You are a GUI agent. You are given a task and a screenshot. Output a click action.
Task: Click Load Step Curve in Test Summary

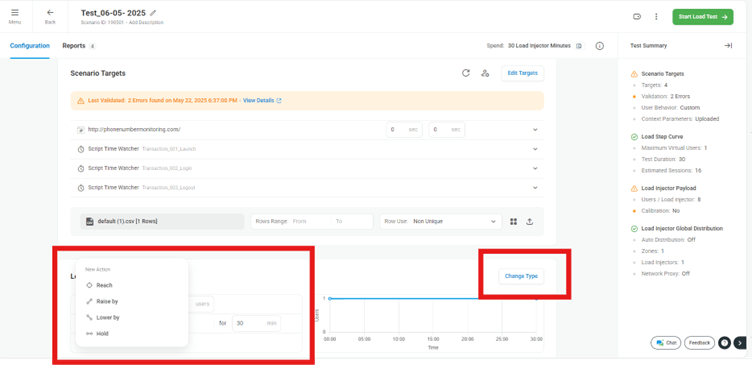(662, 137)
